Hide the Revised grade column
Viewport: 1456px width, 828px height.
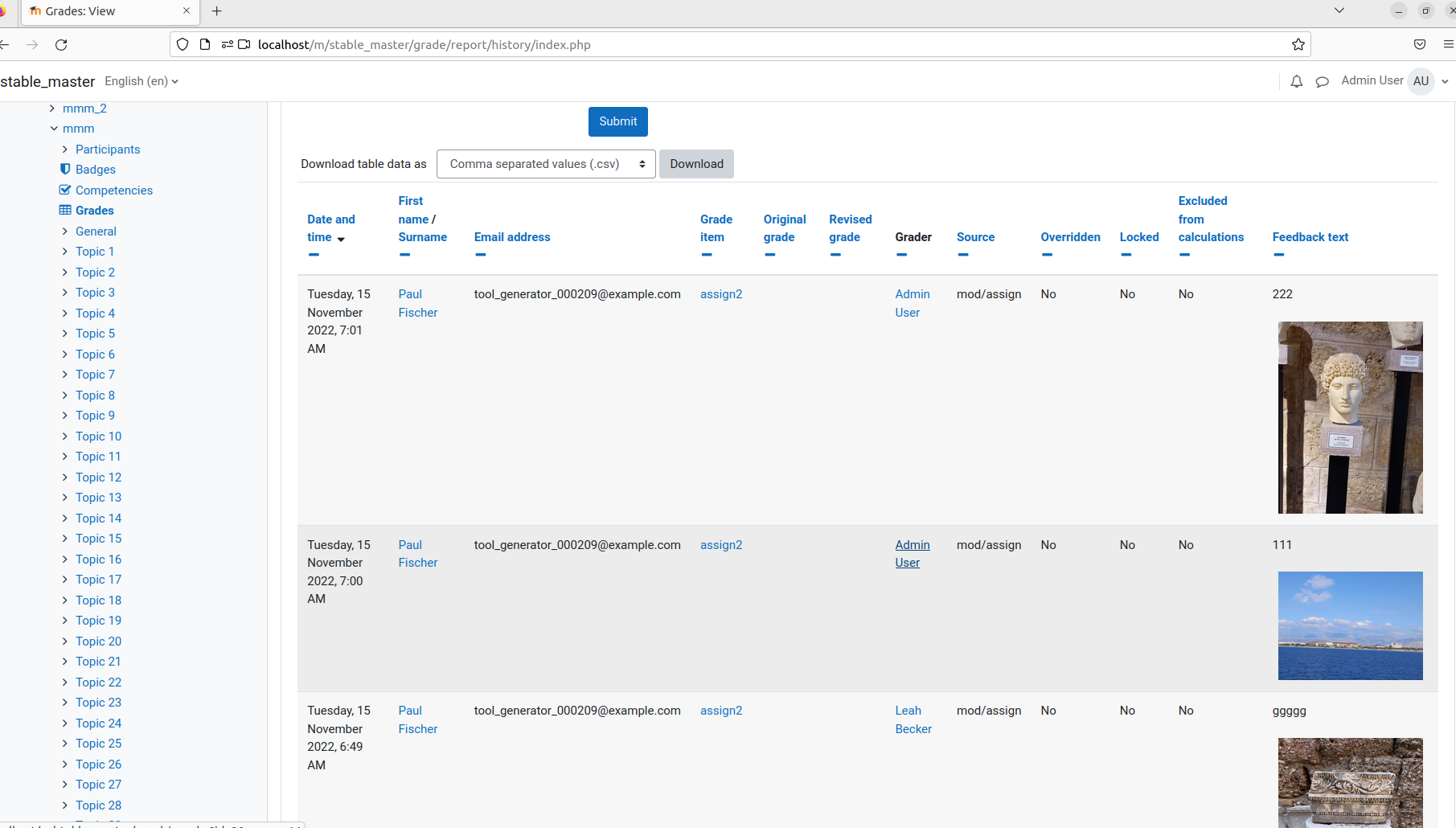pos(835,255)
